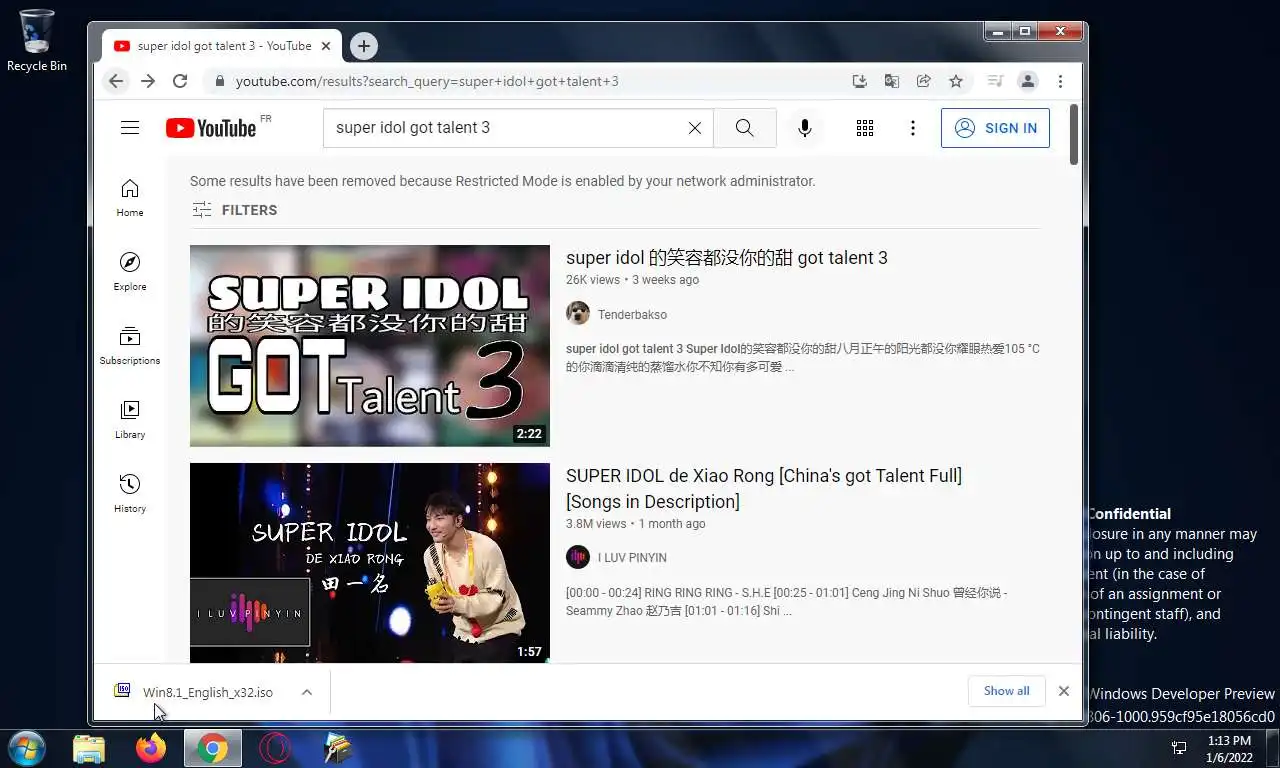
Task: Click the SIGN IN button
Action: pyautogui.click(x=995, y=128)
